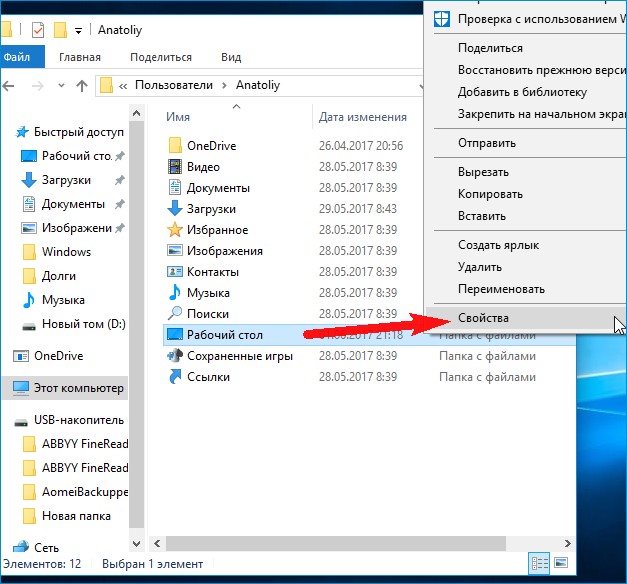
Task: Click the navigation pane vertical scrollbar
Action: click(138, 300)
